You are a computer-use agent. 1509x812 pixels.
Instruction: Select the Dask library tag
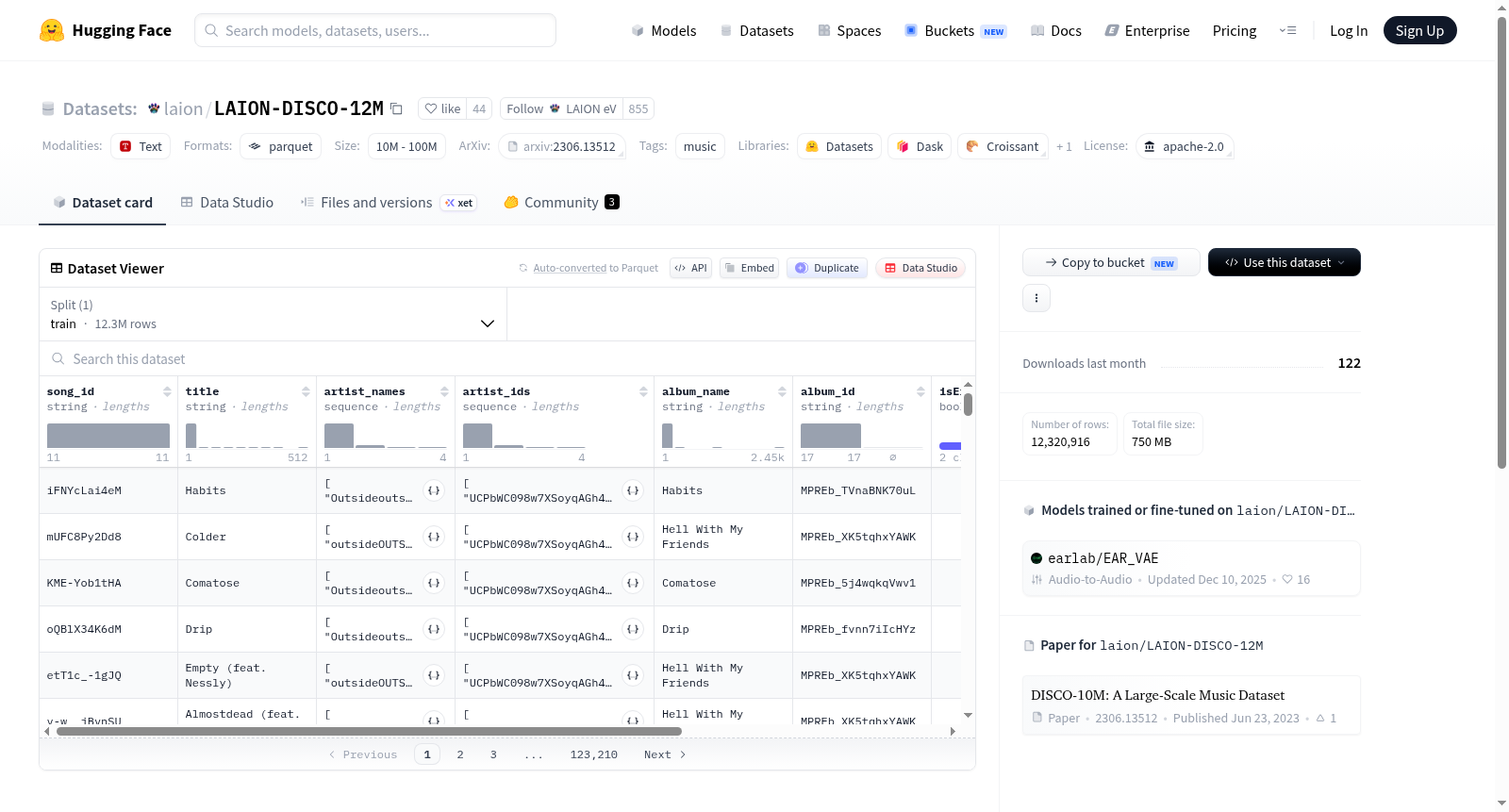[920, 146]
